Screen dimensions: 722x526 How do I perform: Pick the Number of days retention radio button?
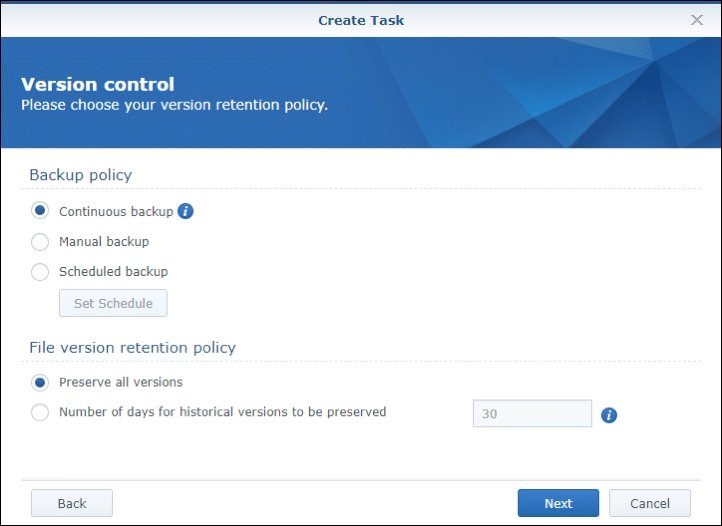pos(40,412)
